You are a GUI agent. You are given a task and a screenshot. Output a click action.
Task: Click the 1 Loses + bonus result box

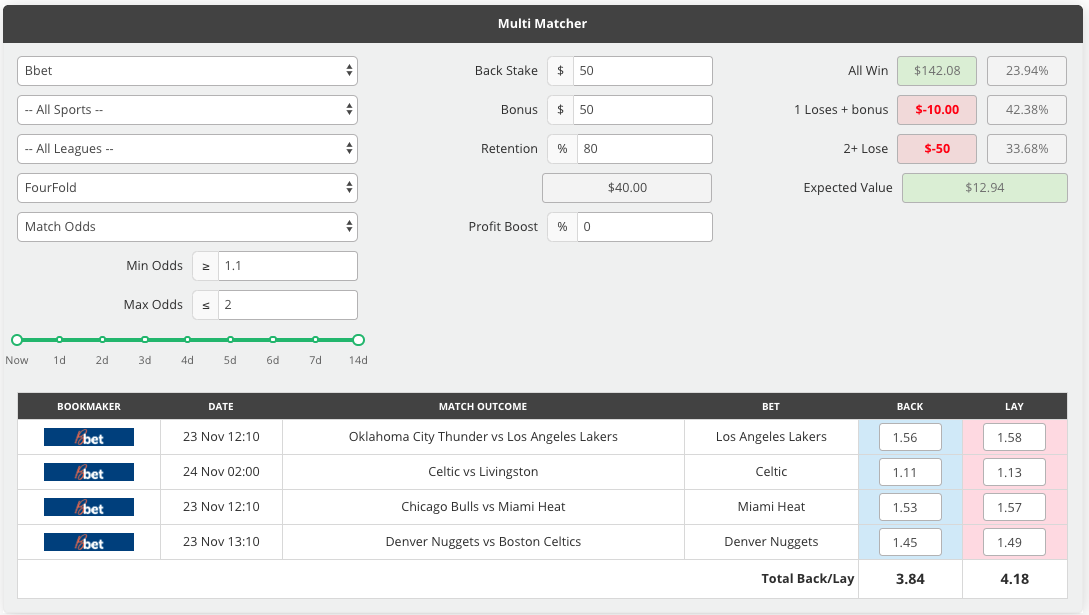[x=936, y=109]
